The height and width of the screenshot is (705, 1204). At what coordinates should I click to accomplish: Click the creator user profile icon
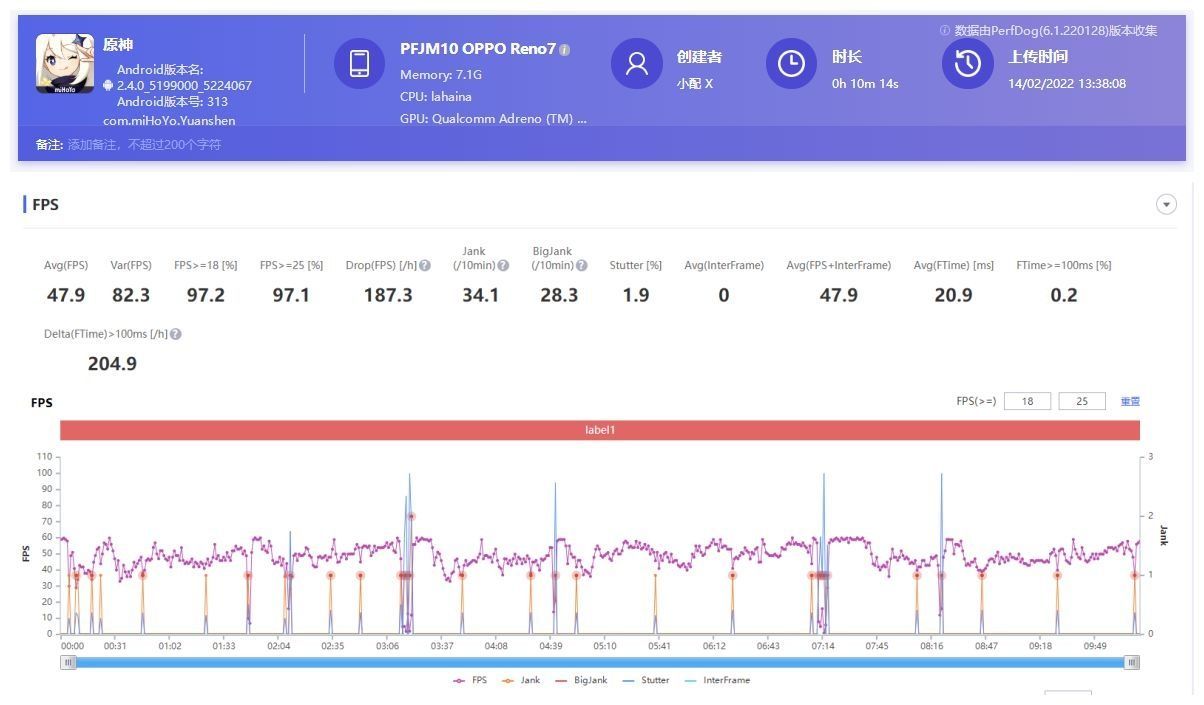[637, 64]
